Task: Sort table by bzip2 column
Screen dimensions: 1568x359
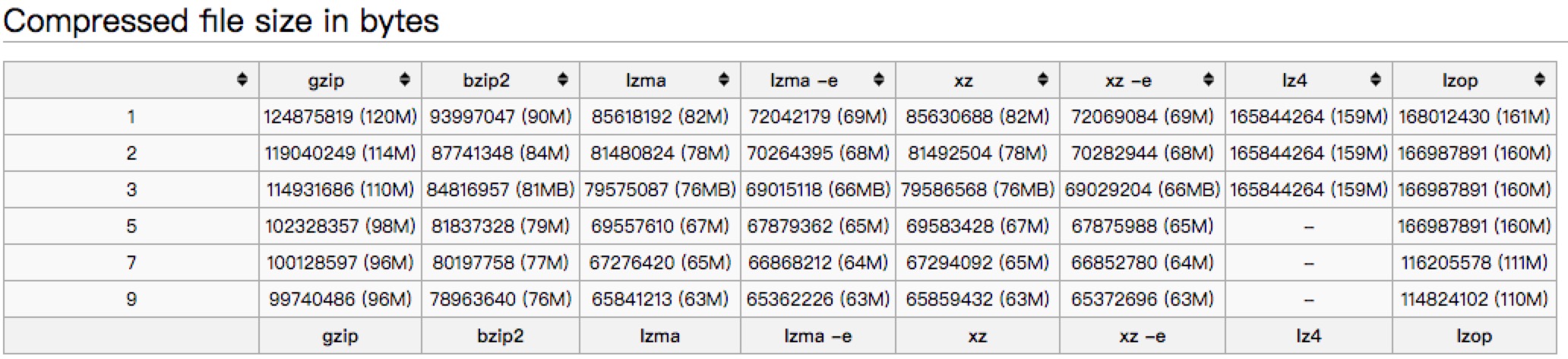Action: (562, 80)
